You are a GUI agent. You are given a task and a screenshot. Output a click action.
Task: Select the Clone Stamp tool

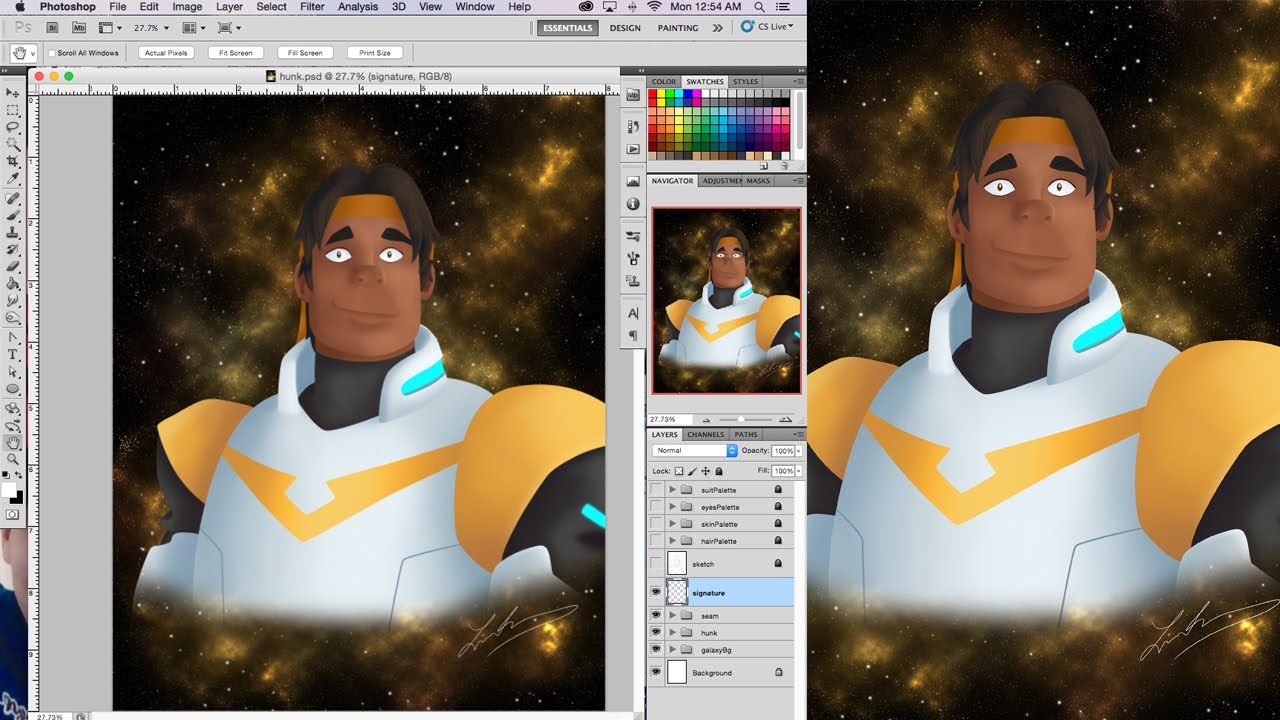click(x=13, y=232)
